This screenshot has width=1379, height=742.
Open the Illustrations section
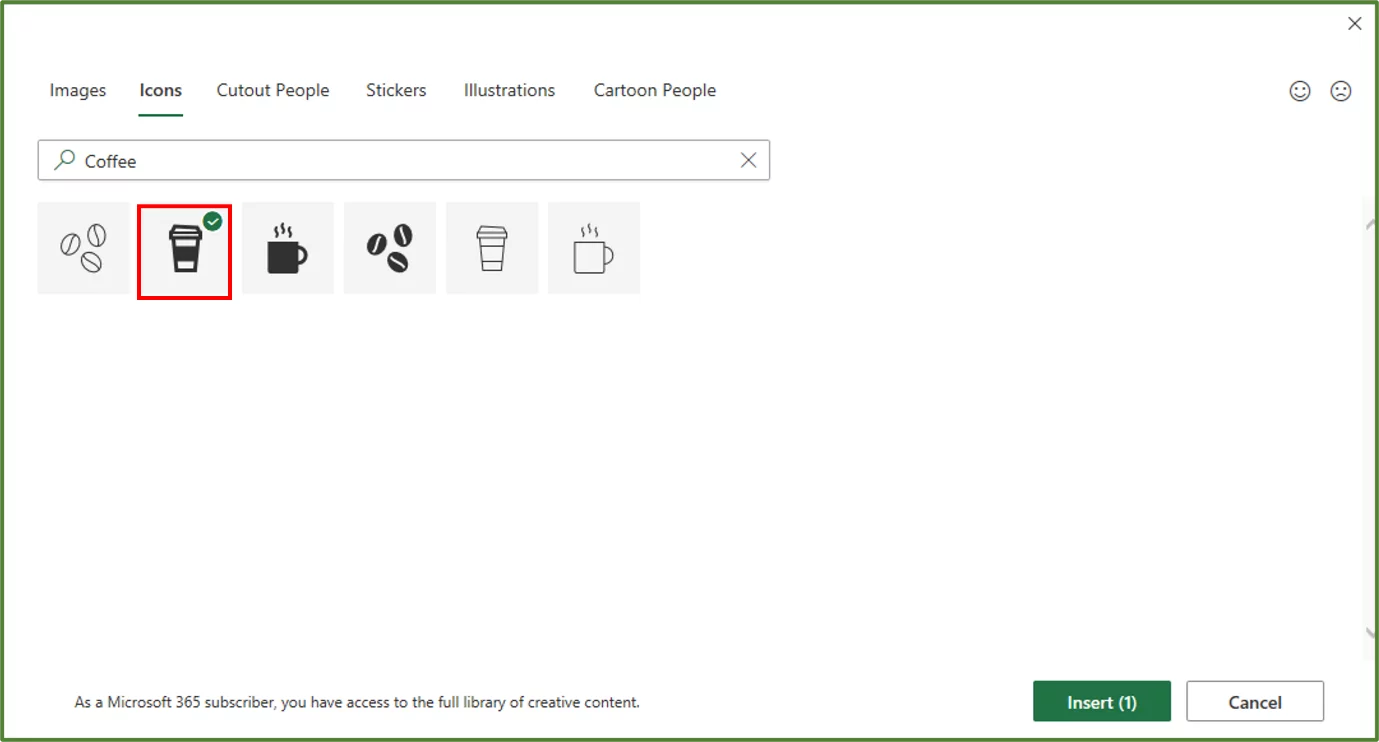pos(509,90)
